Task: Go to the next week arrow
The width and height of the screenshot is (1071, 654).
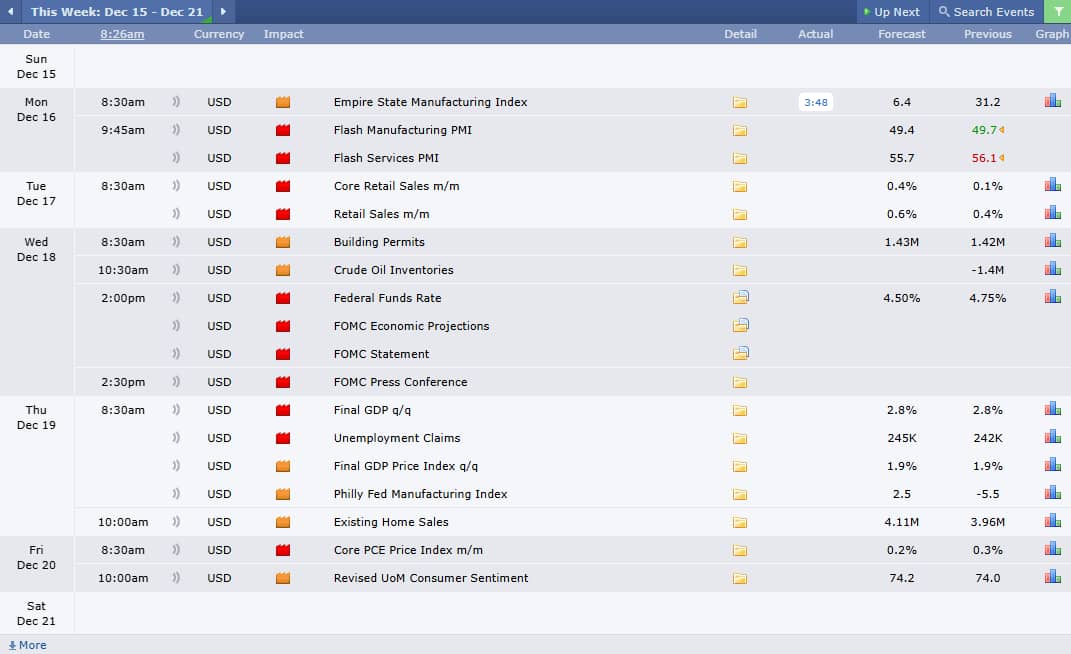Action: tap(223, 12)
